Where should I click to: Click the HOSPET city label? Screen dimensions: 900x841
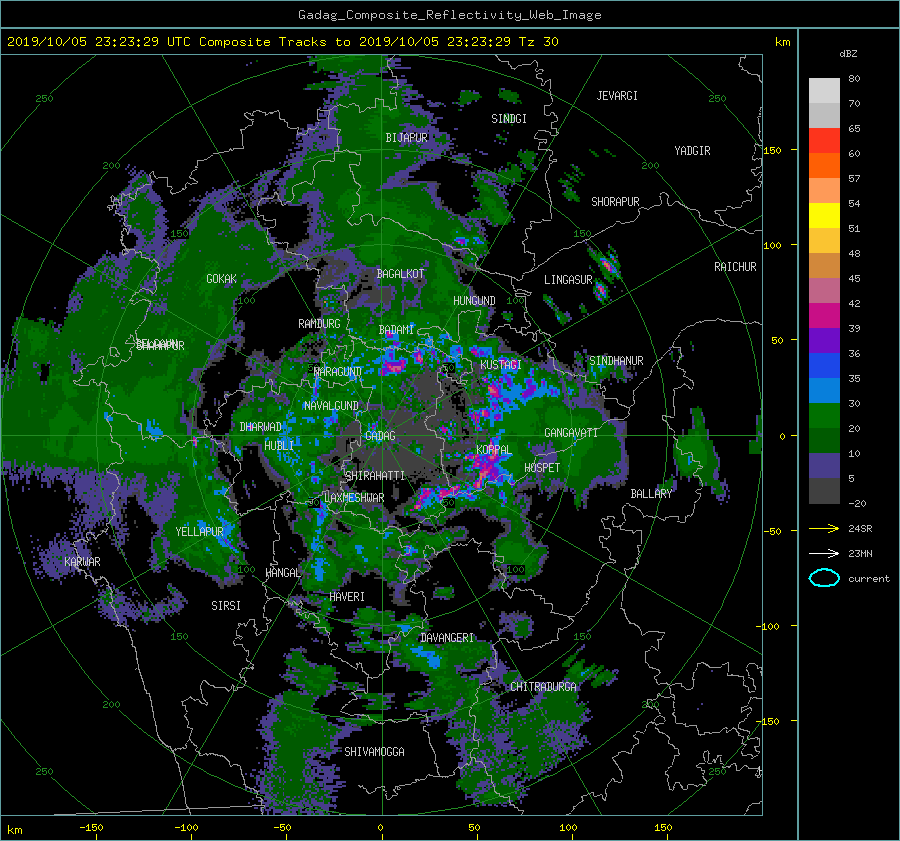(542, 468)
